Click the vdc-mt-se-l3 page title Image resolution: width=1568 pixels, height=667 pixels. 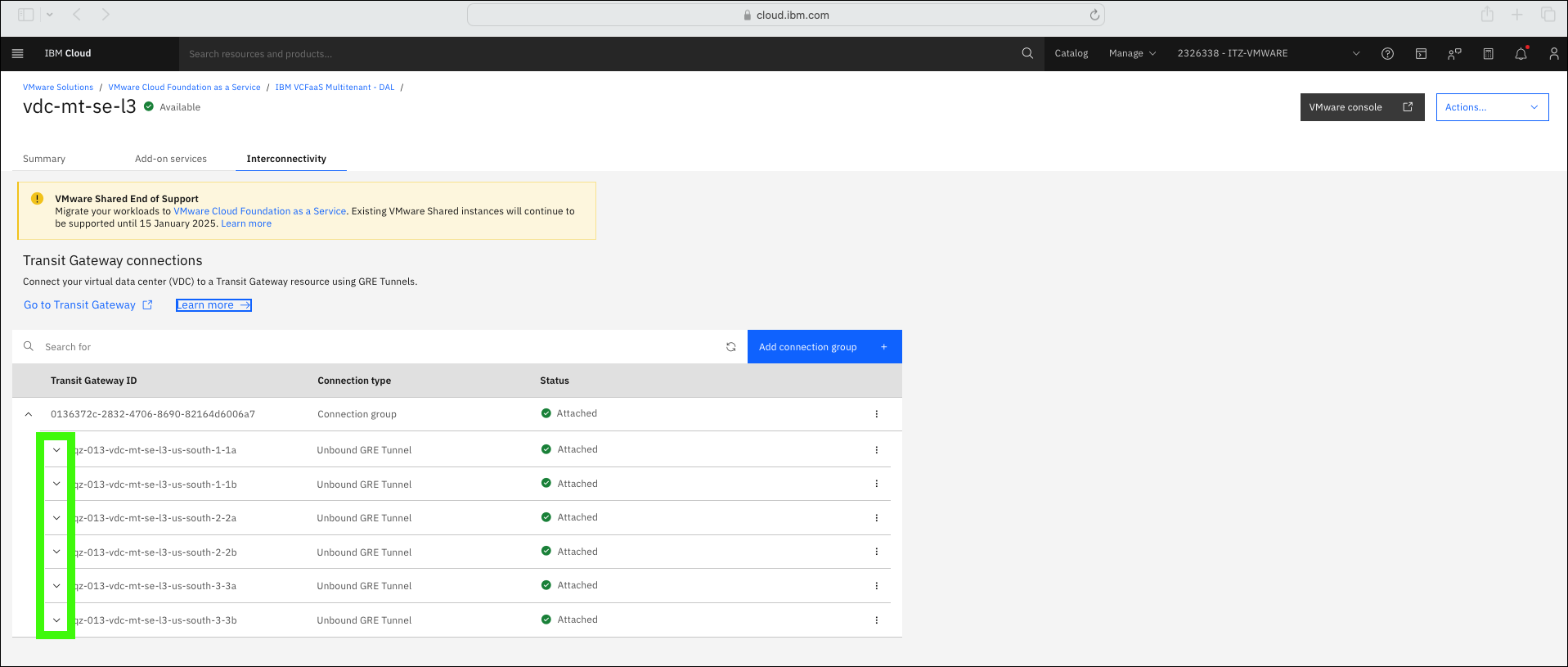pos(79,106)
